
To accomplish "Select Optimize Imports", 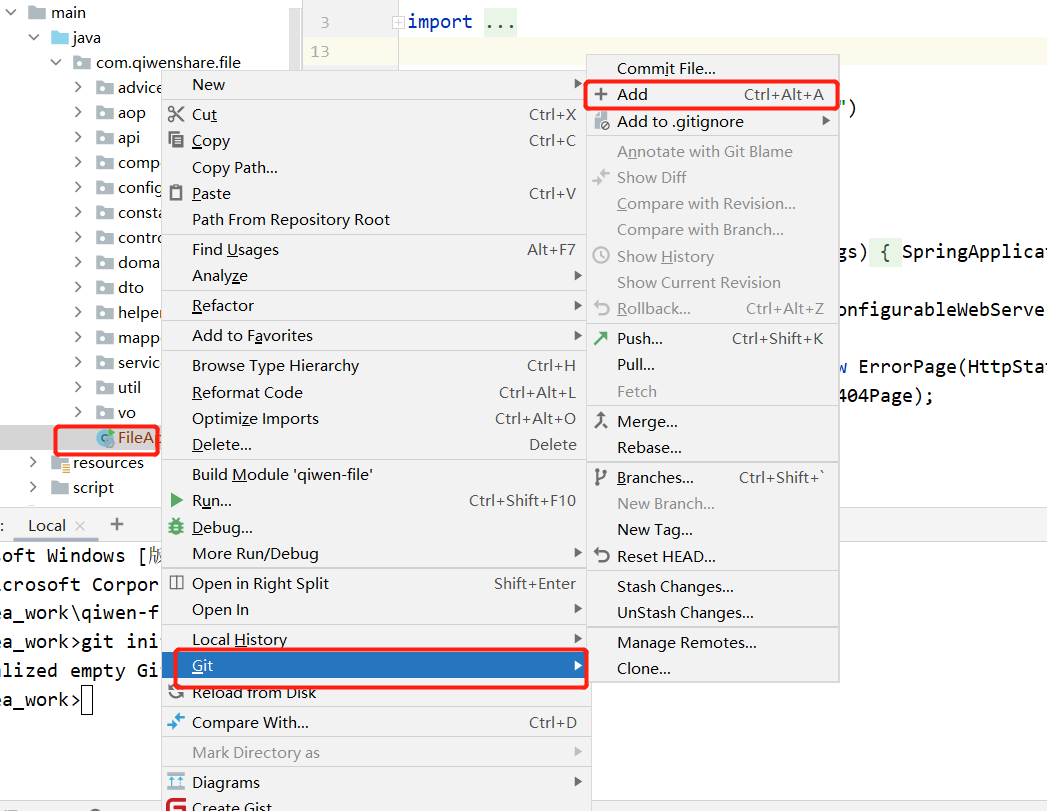I will coord(374,418).
